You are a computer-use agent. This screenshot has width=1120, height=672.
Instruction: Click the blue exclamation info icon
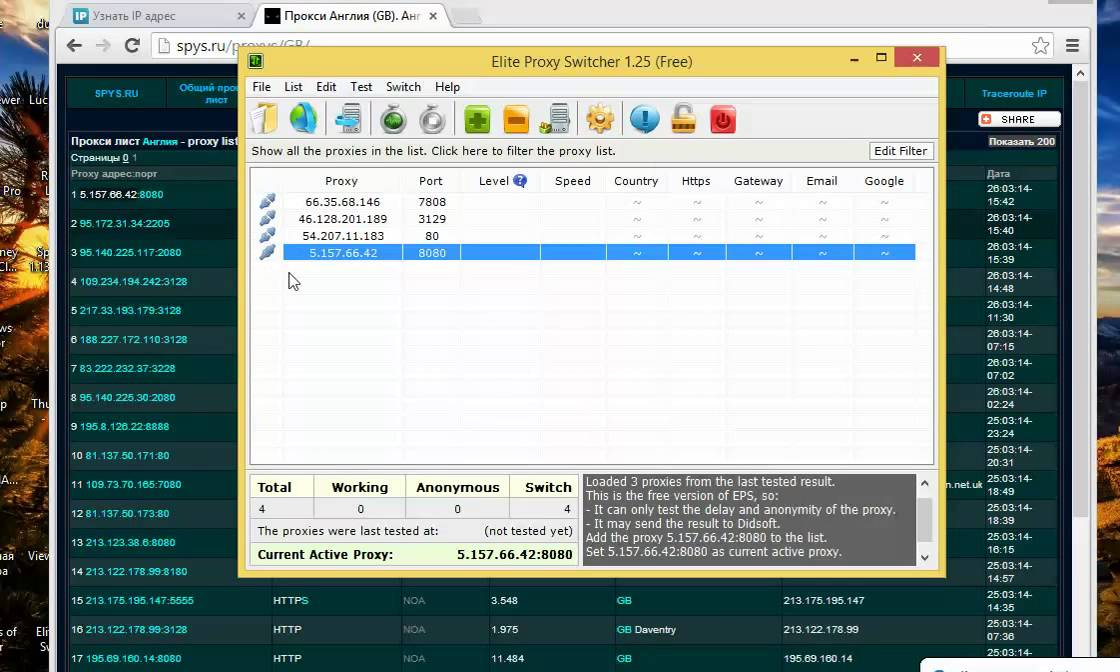point(644,119)
